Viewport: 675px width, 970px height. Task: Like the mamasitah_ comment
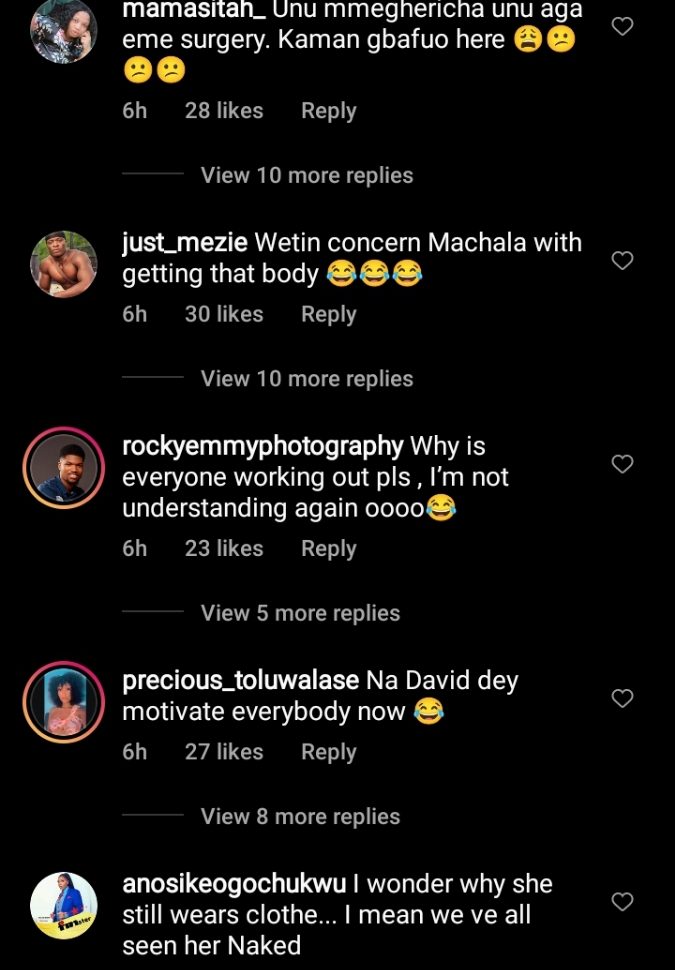(x=622, y=26)
